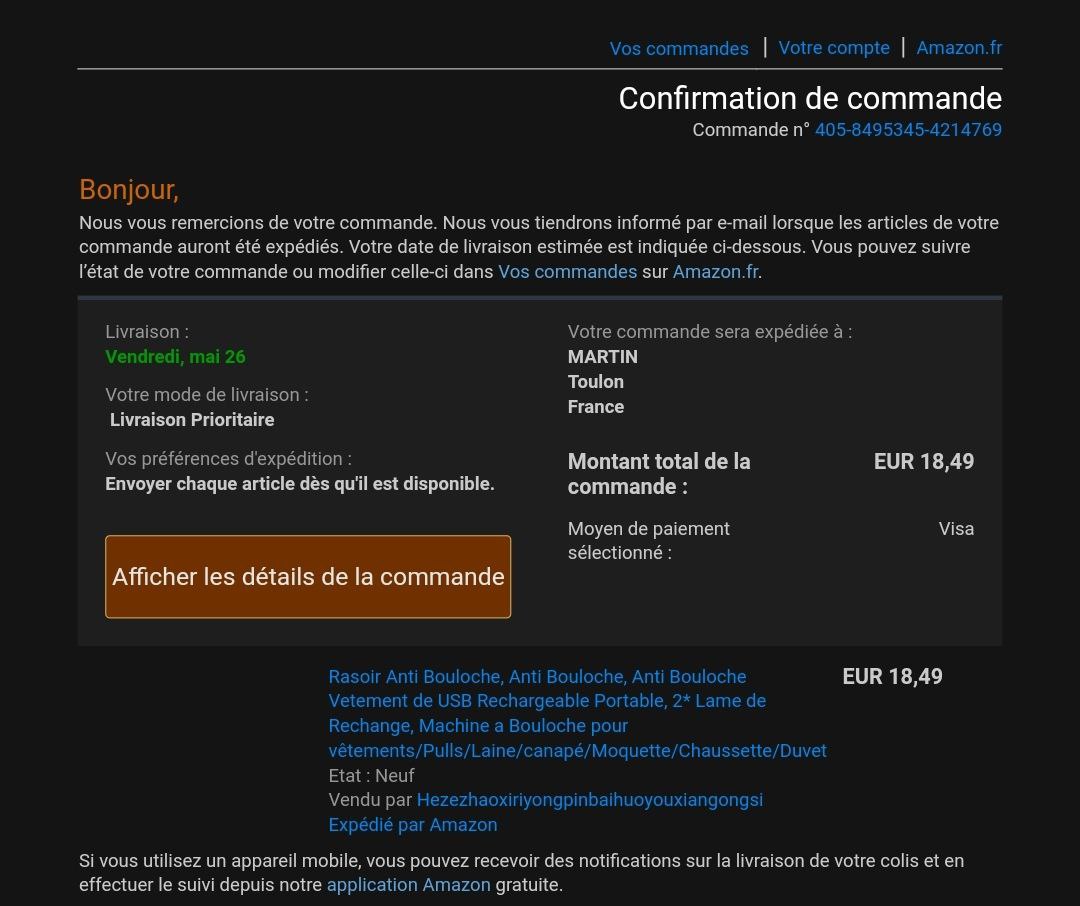Open seller Hezezhaoxiriyongpinbaihuoyouxiangongsi link

pyautogui.click(x=590, y=800)
